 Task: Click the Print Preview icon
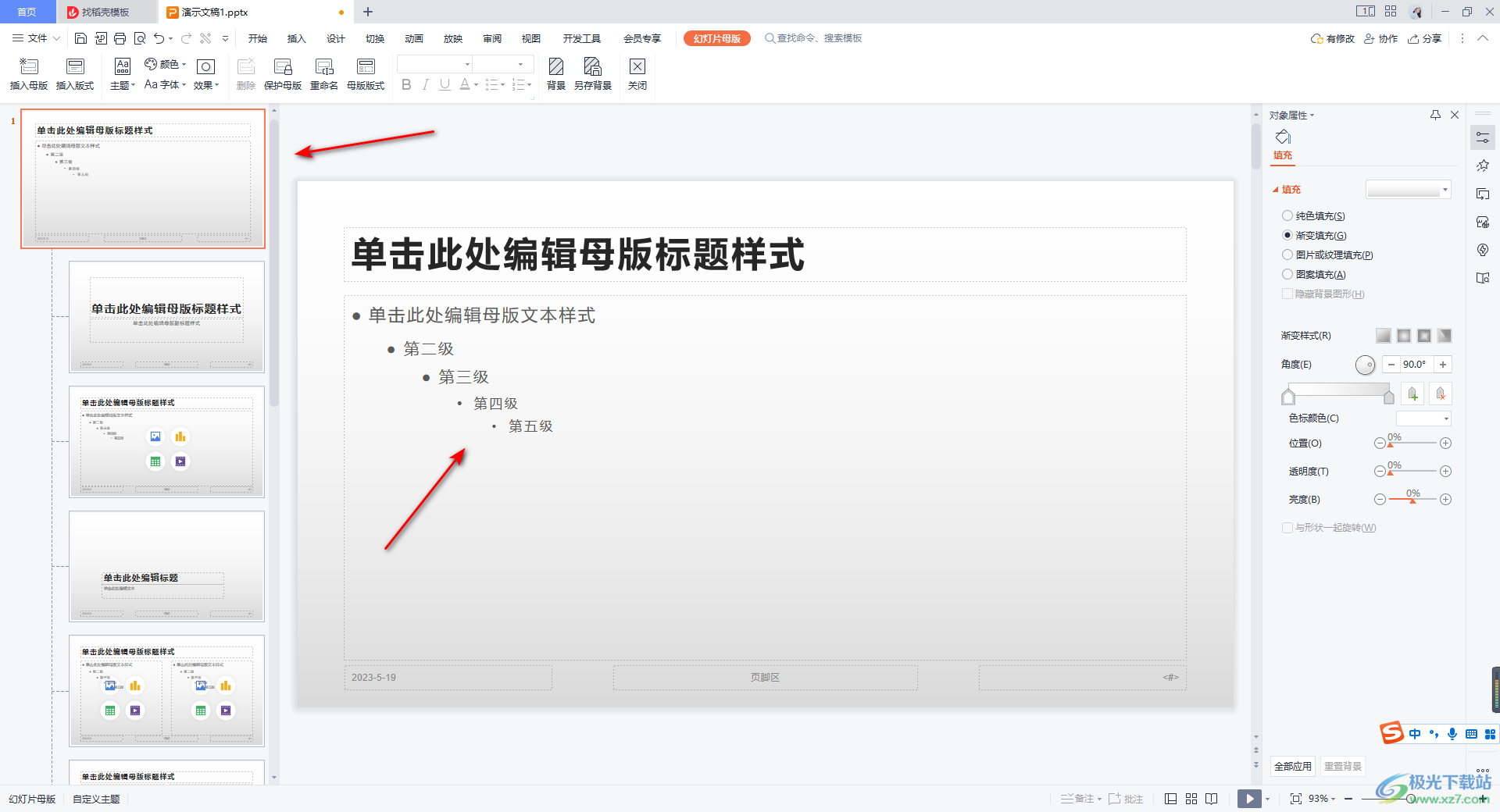pos(140,38)
